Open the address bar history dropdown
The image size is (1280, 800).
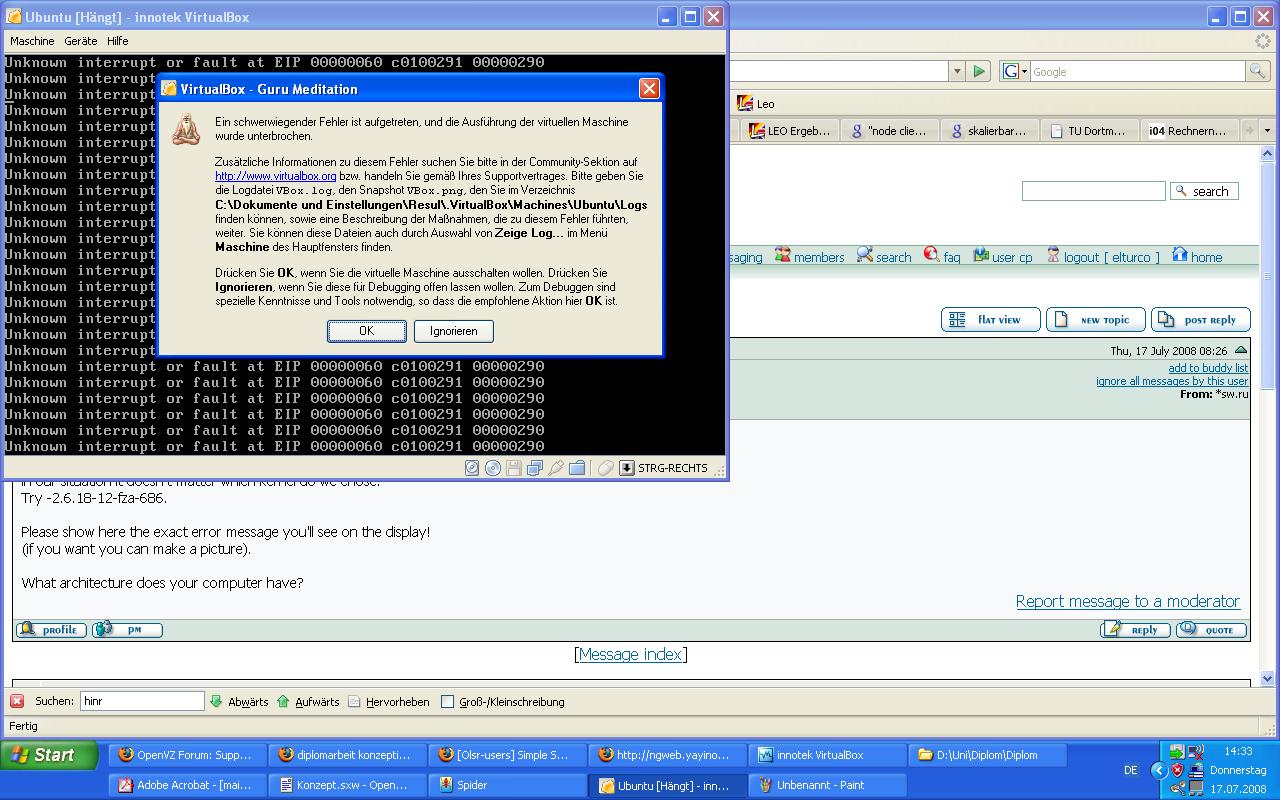[x=957, y=71]
